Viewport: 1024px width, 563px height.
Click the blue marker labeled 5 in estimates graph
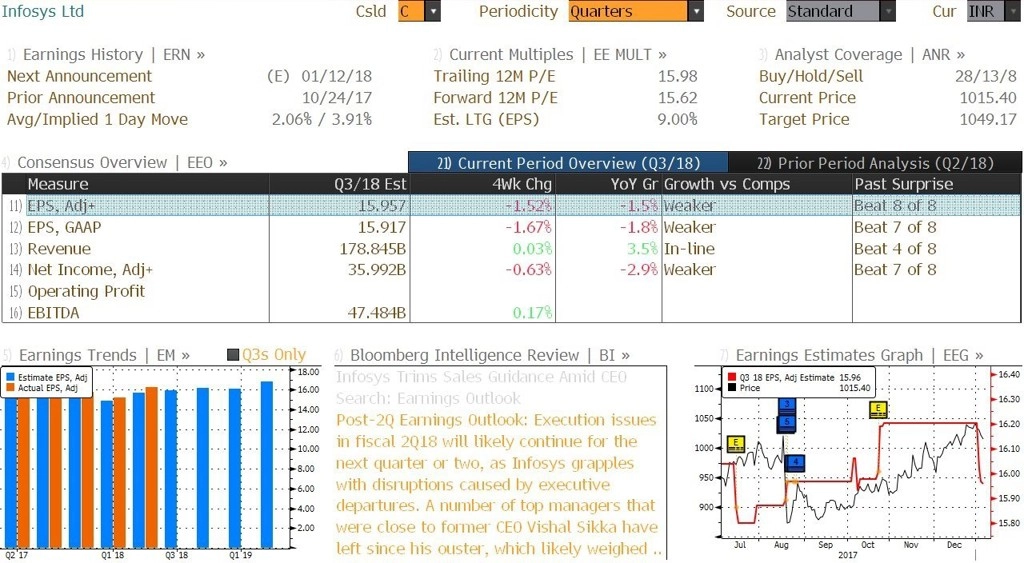(787, 423)
